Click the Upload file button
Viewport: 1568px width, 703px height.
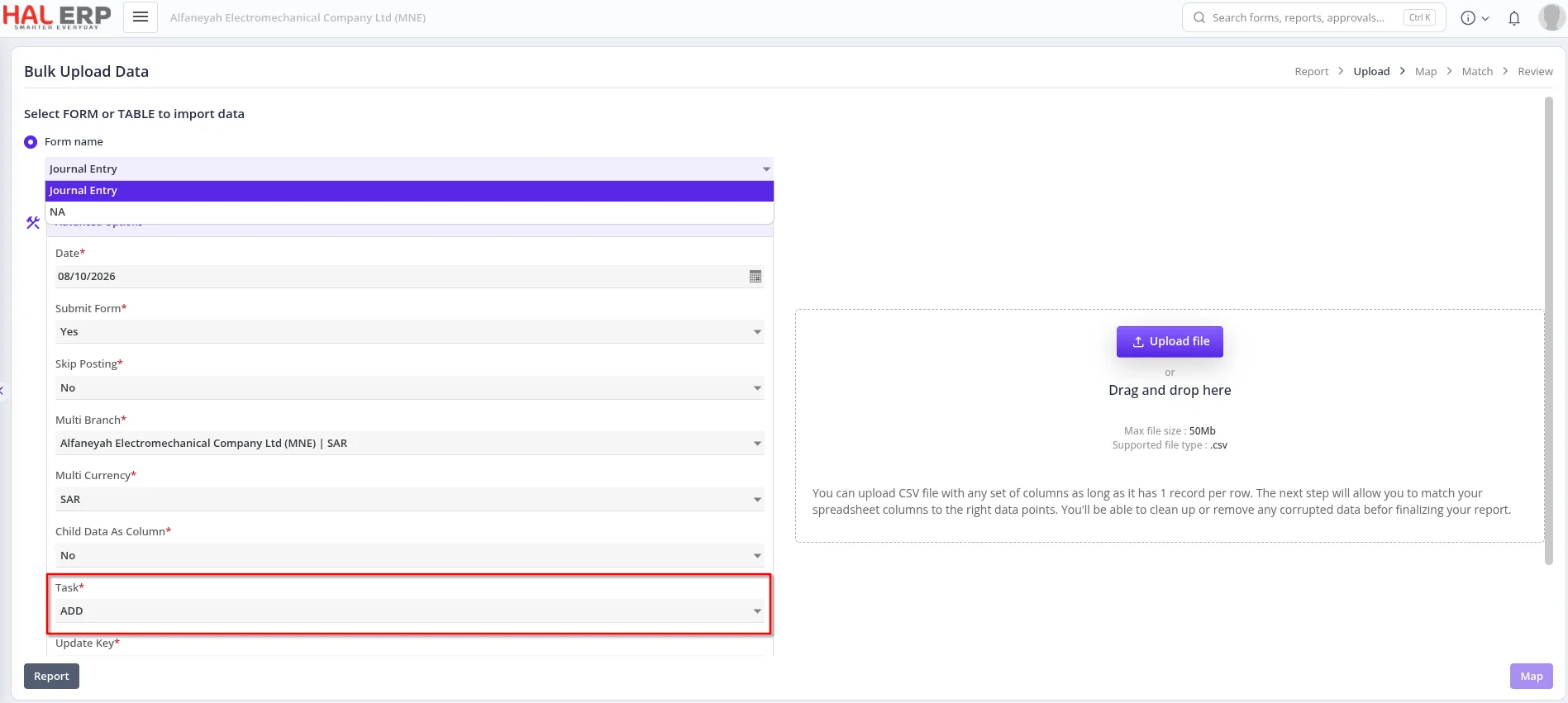pos(1170,342)
